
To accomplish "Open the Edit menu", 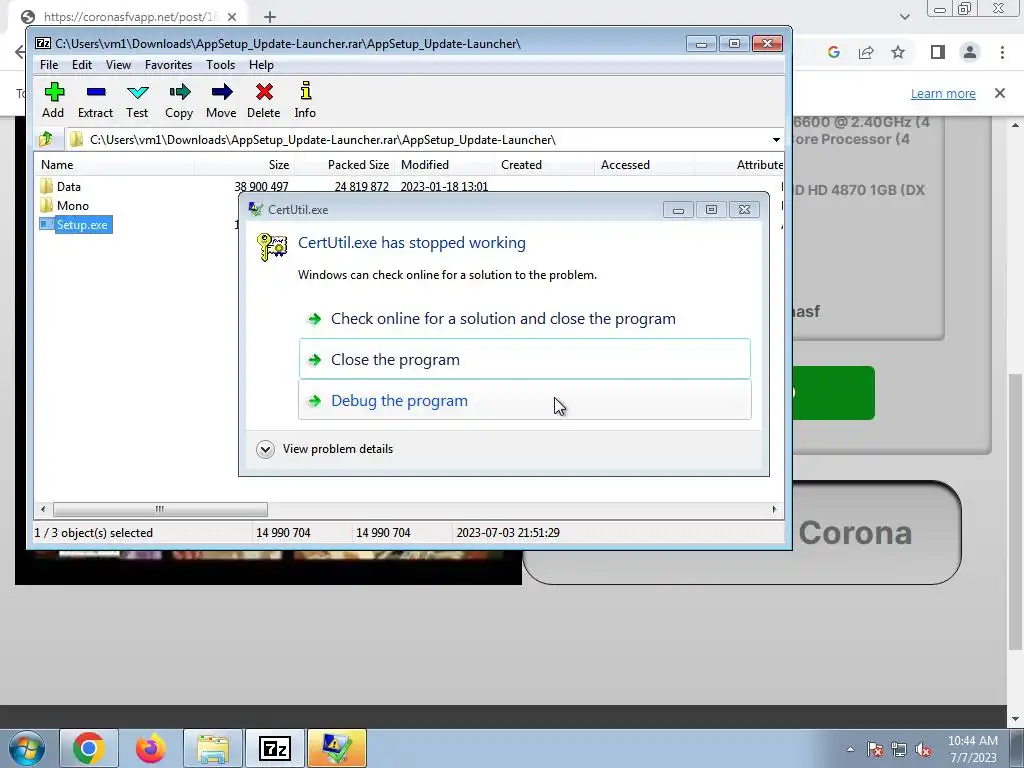I will pyautogui.click(x=82, y=65).
